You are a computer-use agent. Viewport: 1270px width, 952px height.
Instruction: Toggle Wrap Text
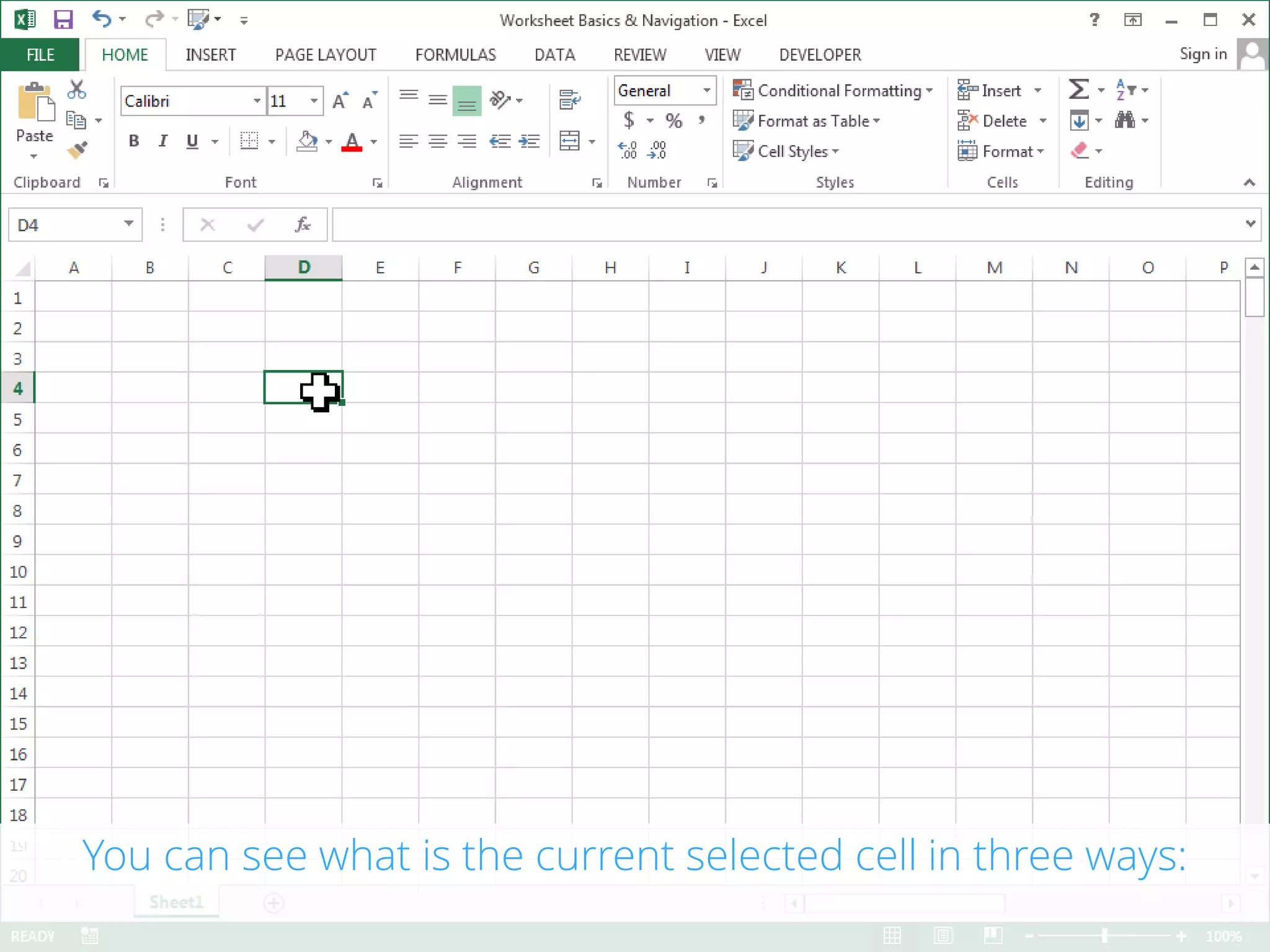570,100
